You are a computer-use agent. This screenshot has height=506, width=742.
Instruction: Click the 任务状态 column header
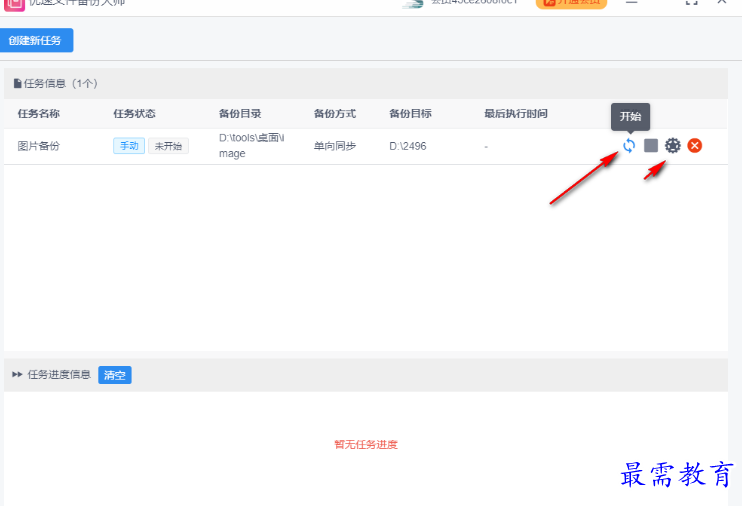point(134,114)
